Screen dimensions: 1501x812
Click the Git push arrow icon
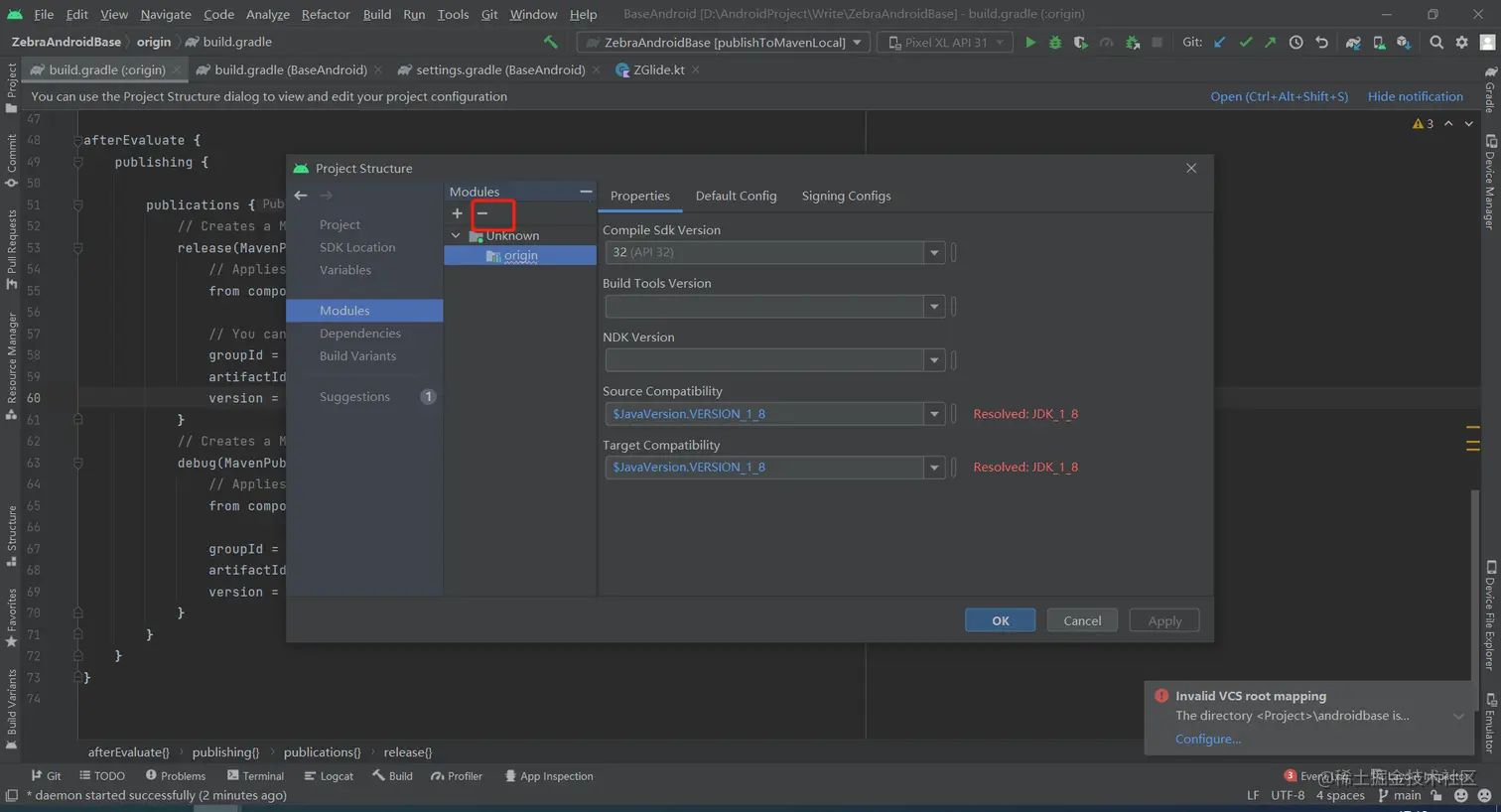1270,43
